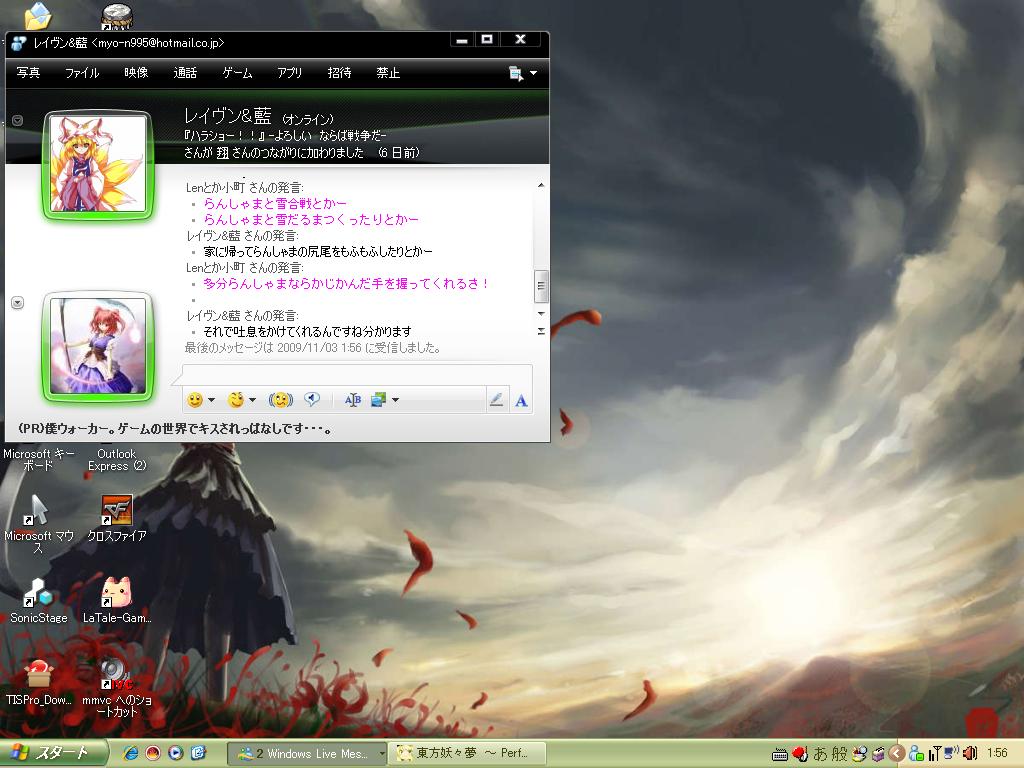Image resolution: width=1024 pixels, height=768 pixels.
Task: Open Outlook Express (2) desktop icon
Action: pyautogui.click(x=117, y=460)
